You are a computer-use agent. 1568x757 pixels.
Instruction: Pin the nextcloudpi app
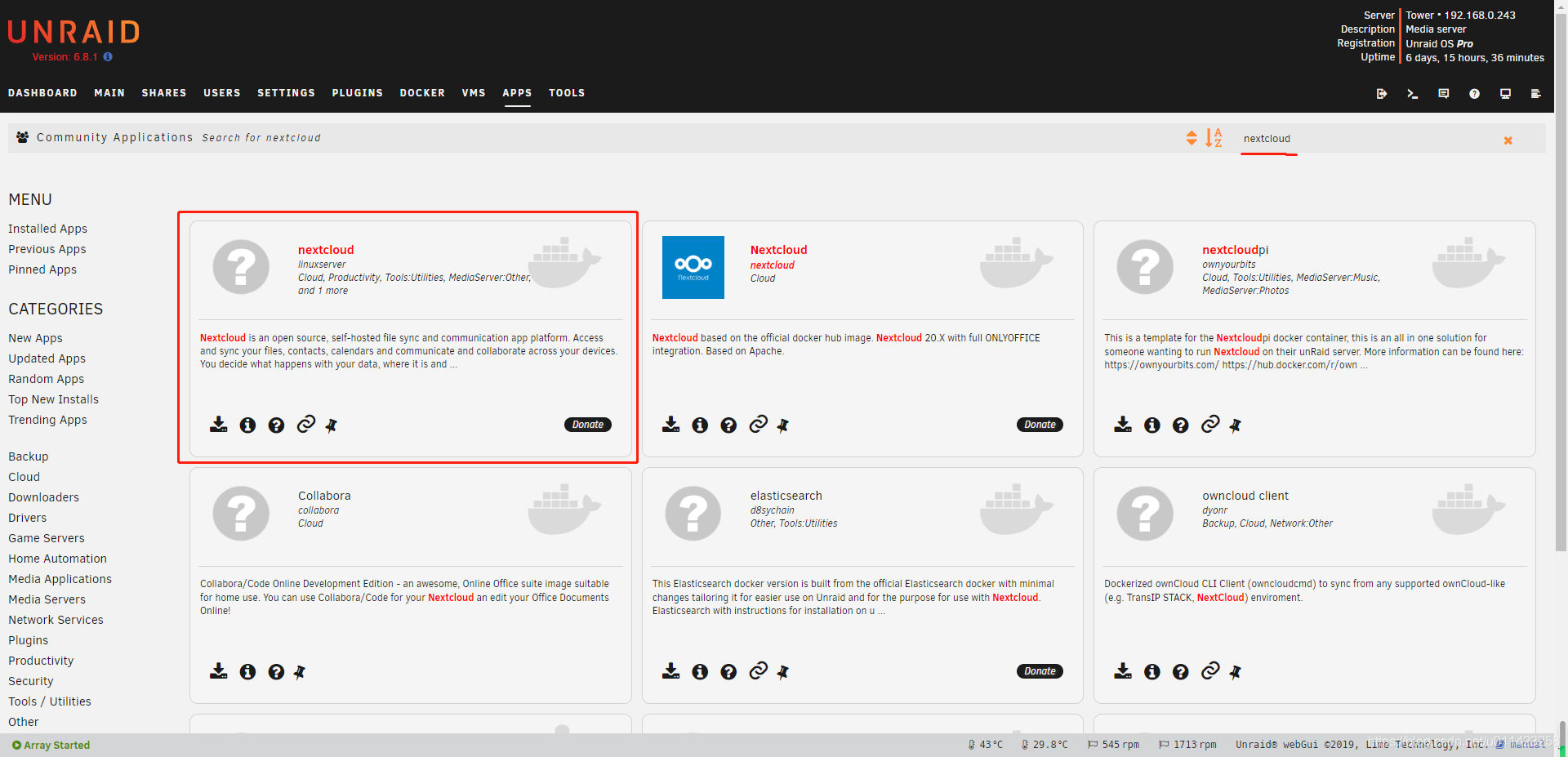(x=1235, y=425)
